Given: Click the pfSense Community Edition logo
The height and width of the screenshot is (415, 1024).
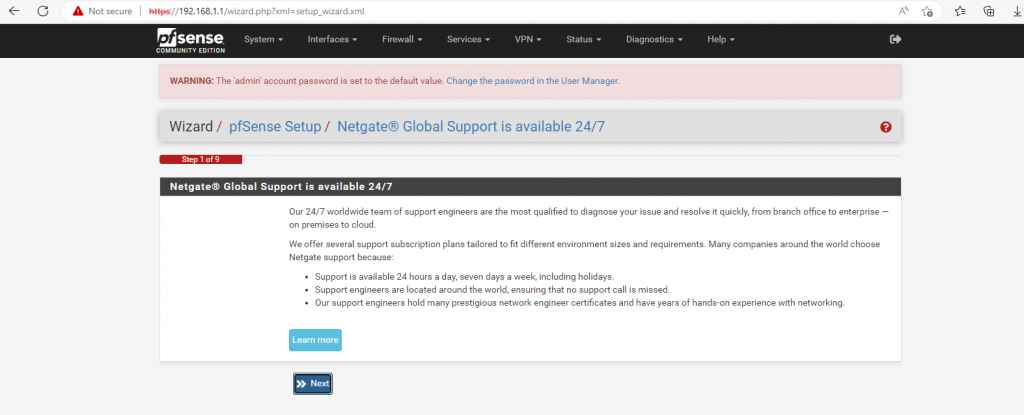Looking at the screenshot, I should (x=191, y=41).
